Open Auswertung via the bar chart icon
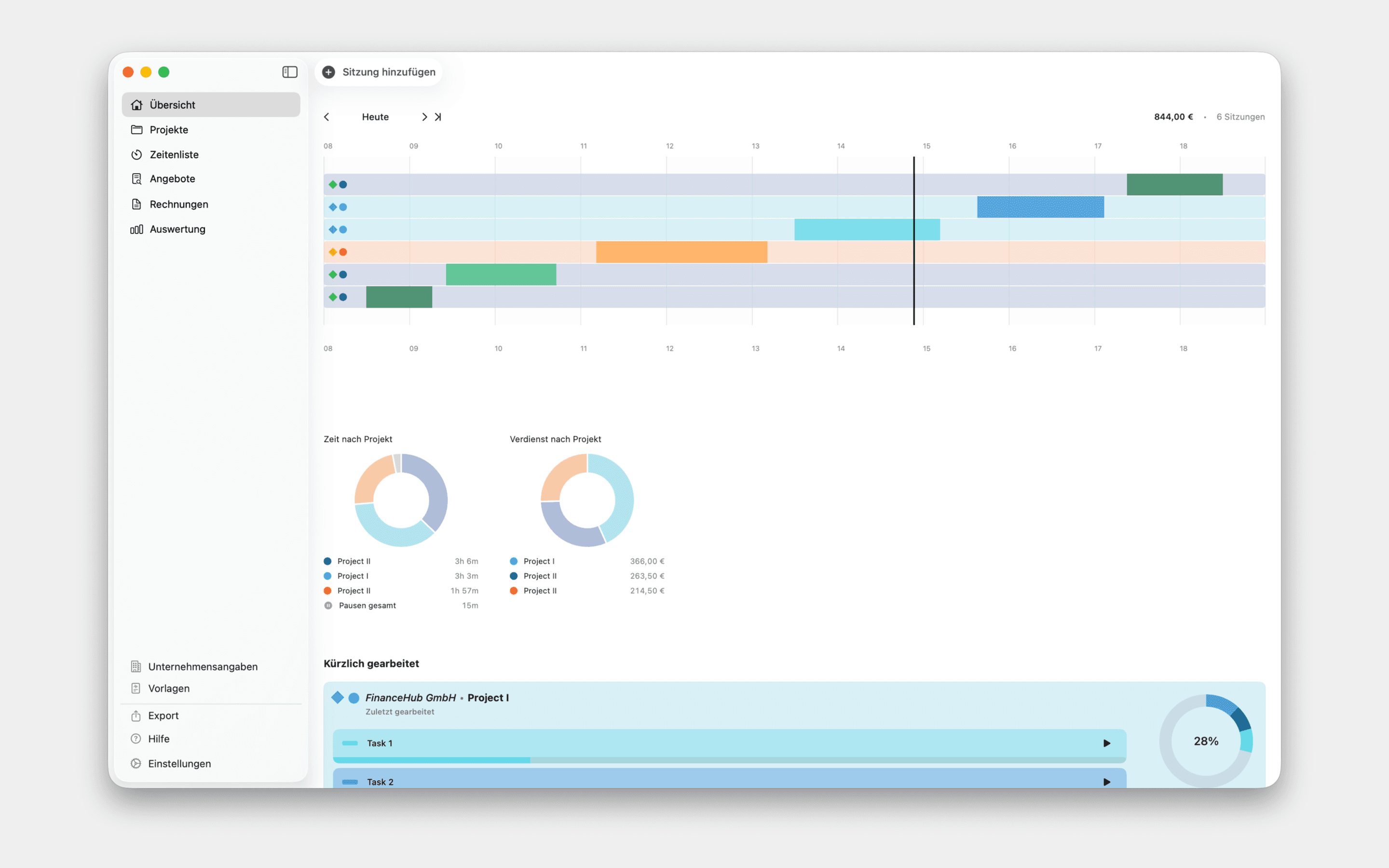 point(136,229)
